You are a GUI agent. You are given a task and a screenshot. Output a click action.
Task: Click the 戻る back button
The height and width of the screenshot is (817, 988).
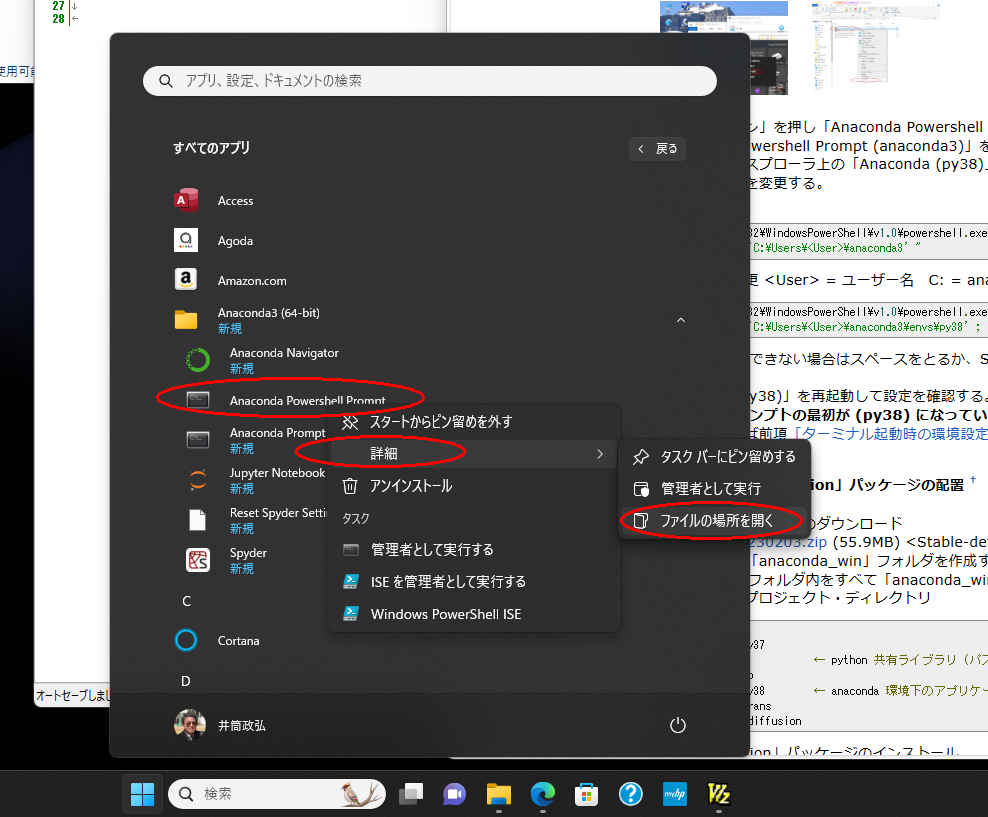tap(657, 149)
